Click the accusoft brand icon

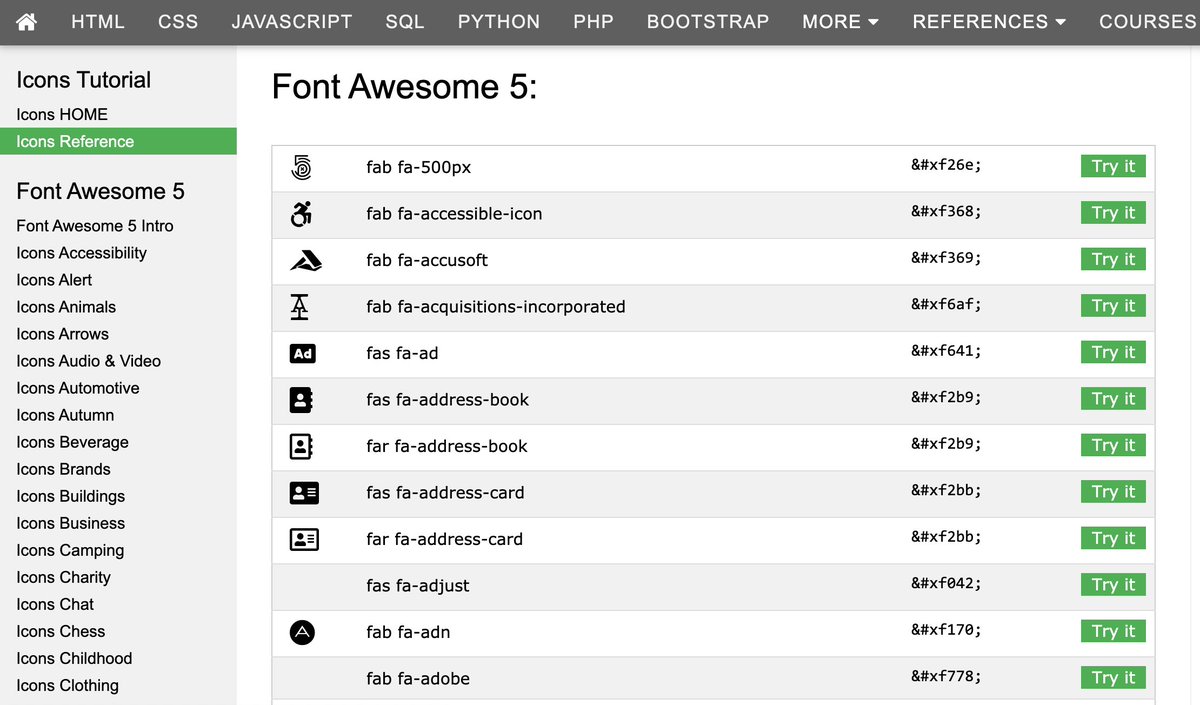pyautogui.click(x=305, y=260)
